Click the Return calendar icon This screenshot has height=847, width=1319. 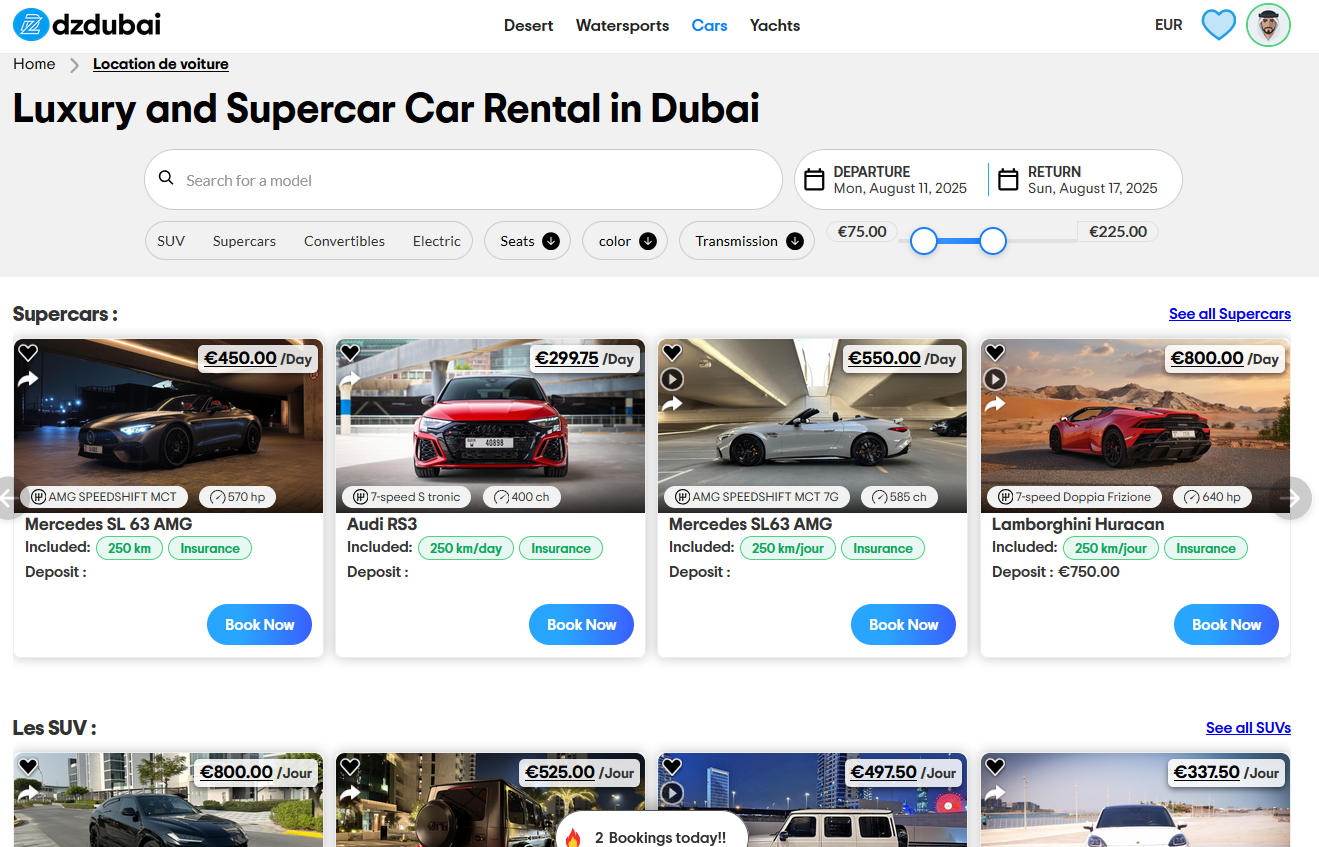pos(1008,180)
